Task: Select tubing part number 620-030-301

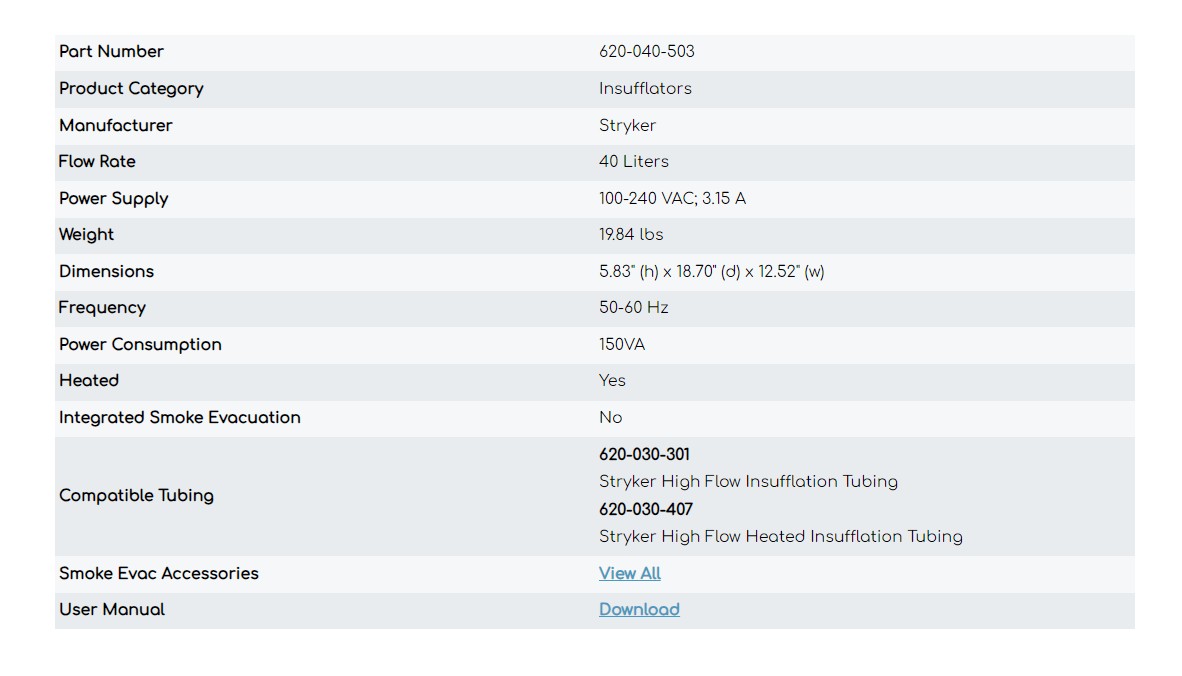Action: [x=645, y=455]
